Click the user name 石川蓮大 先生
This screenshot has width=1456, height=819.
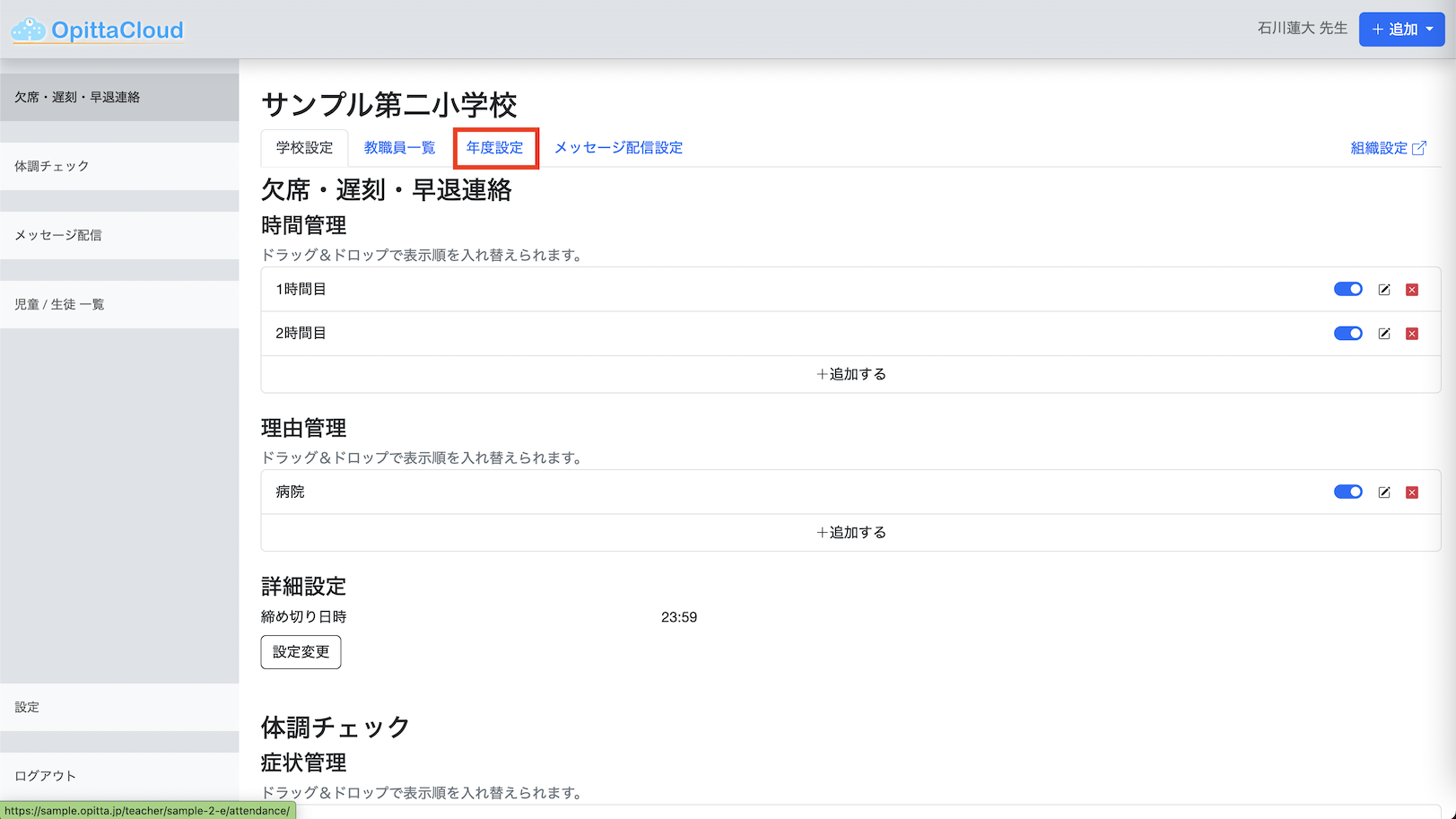click(1302, 29)
